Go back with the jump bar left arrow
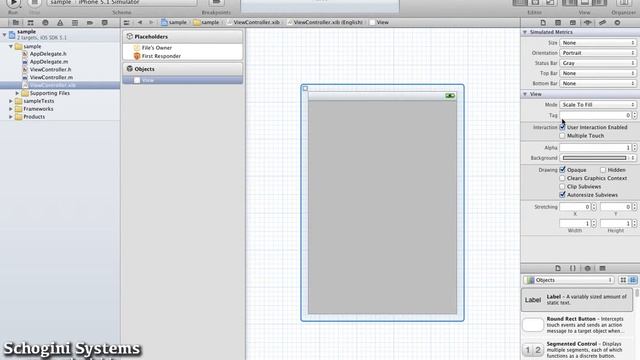This screenshot has height=360, width=640. point(140,22)
